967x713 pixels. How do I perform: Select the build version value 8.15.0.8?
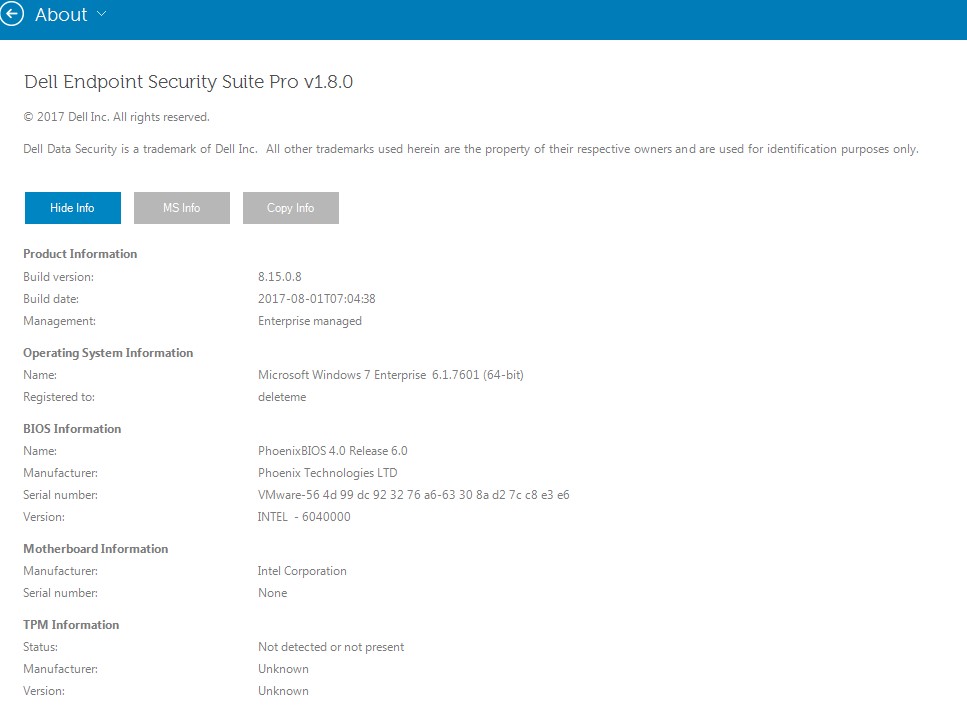pyautogui.click(x=280, y=277)
